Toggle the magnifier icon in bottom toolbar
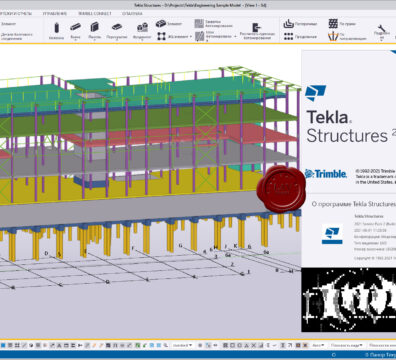 coord(166,345)
